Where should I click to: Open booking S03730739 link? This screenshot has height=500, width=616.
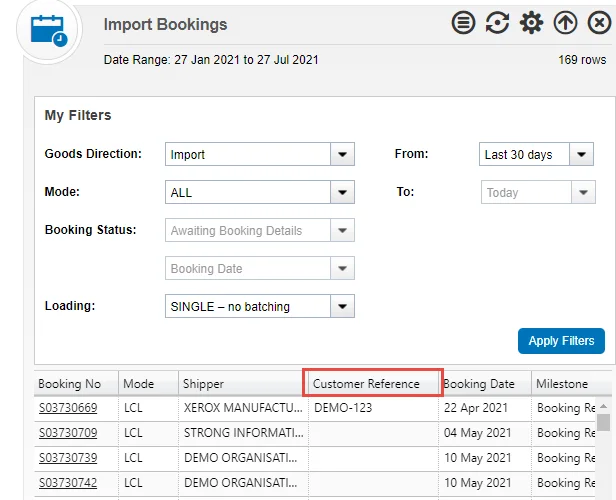point(68,458)
